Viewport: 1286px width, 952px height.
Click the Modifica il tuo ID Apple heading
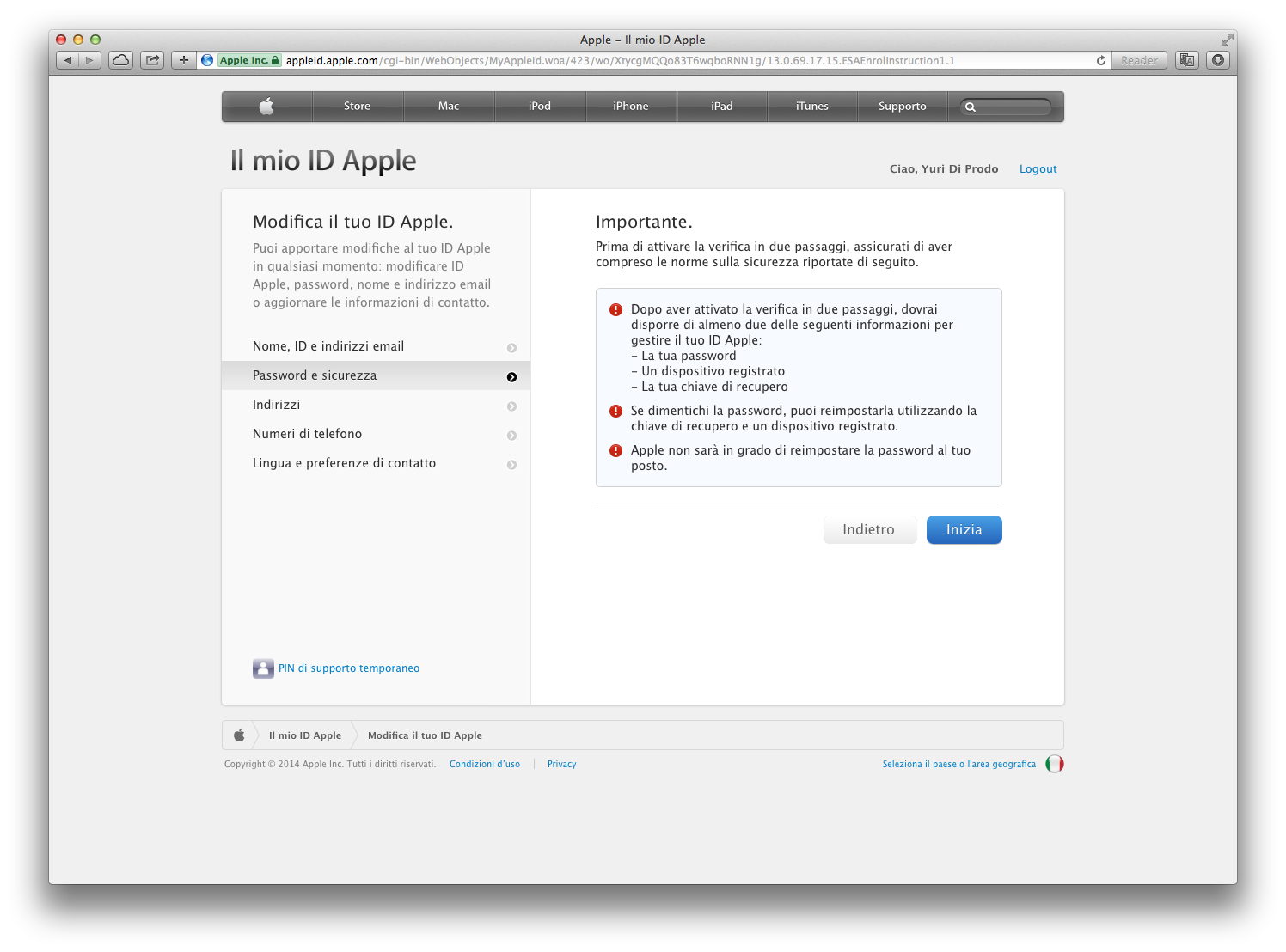[x=353, y=222]
